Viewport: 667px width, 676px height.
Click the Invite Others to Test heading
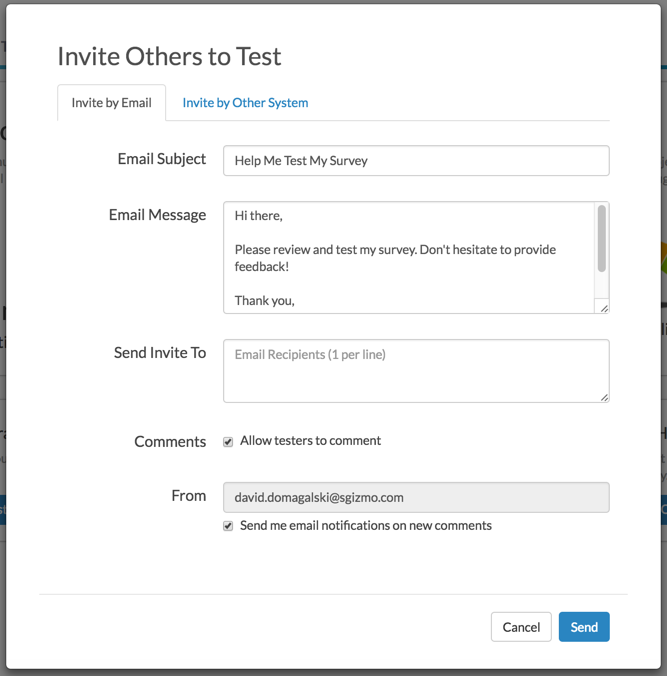pyautogui.click(x=169, y=56)
